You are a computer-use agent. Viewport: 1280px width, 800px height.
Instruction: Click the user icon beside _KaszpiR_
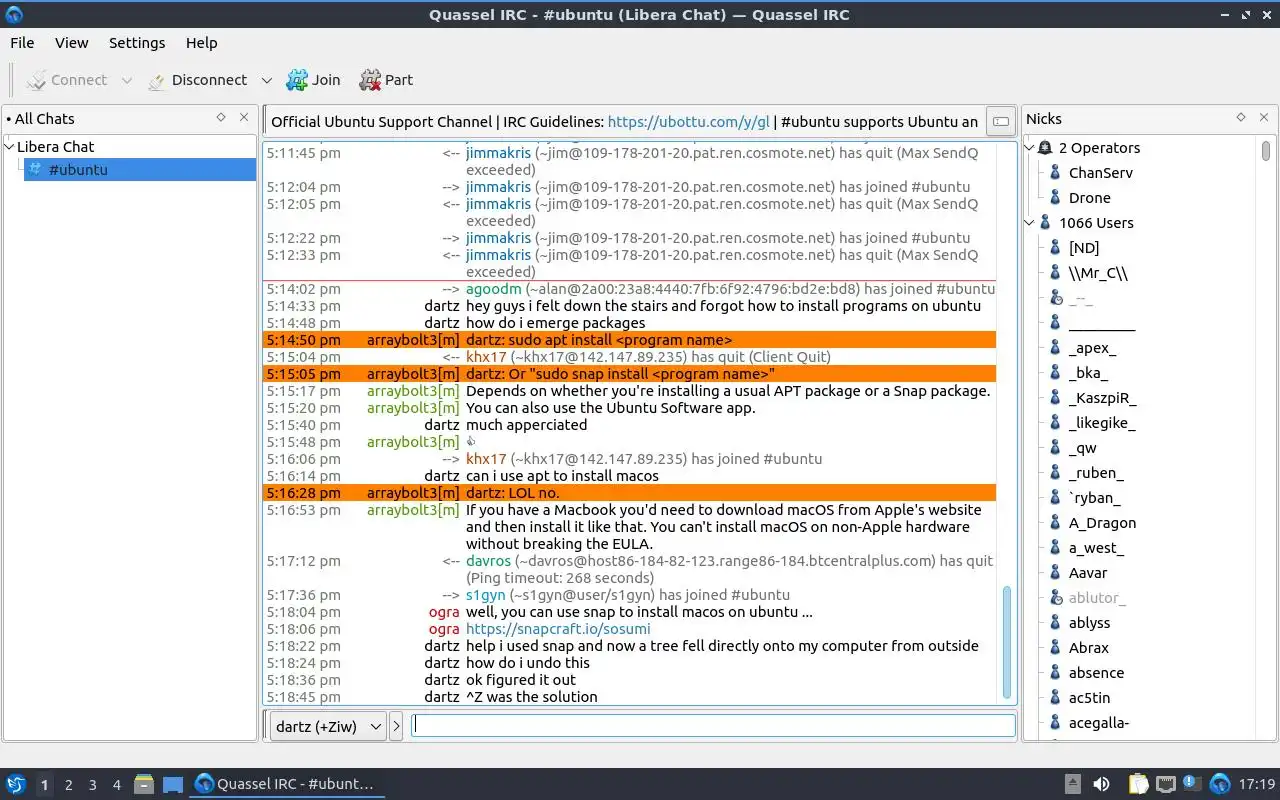[1055, 398]
